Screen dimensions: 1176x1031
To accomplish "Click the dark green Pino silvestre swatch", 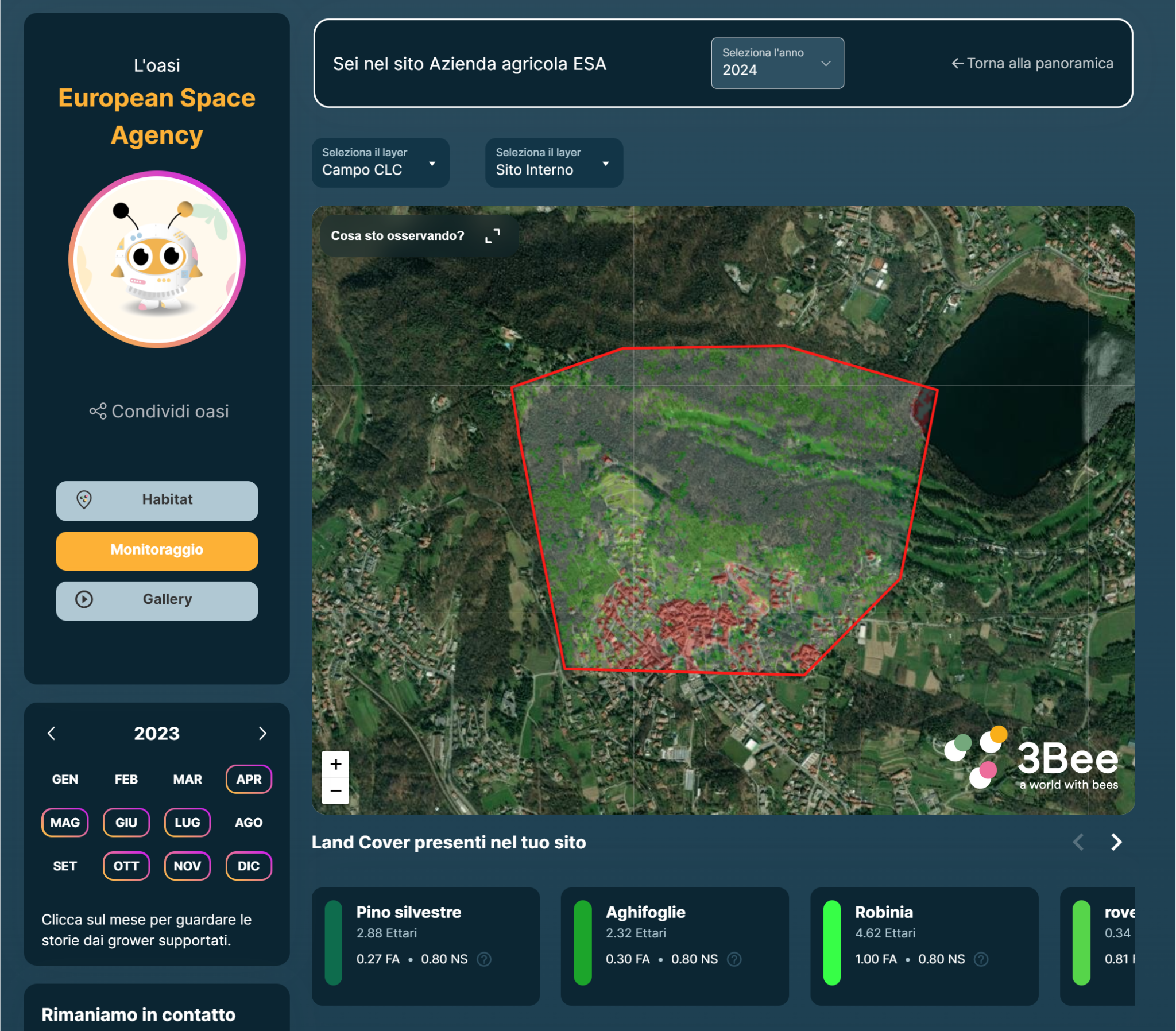I will [x=334, y=943].
